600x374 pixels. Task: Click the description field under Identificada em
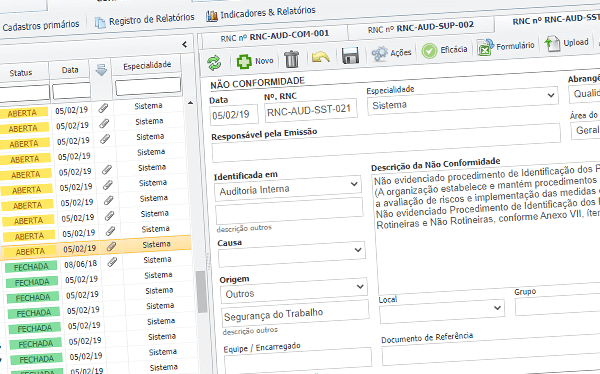tap(289, 211)
